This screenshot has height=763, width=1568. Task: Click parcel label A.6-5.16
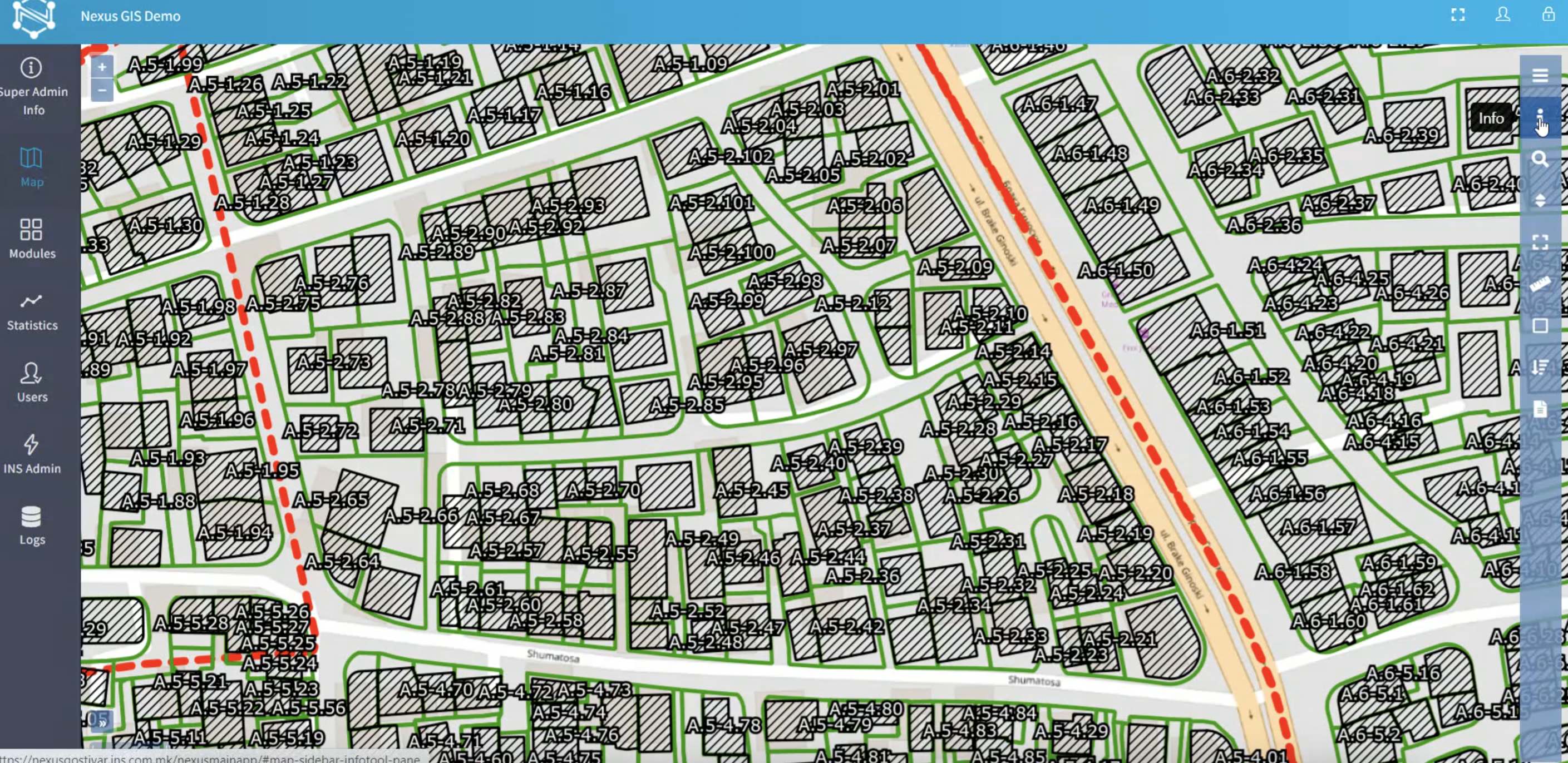(x=1403, y=673)
